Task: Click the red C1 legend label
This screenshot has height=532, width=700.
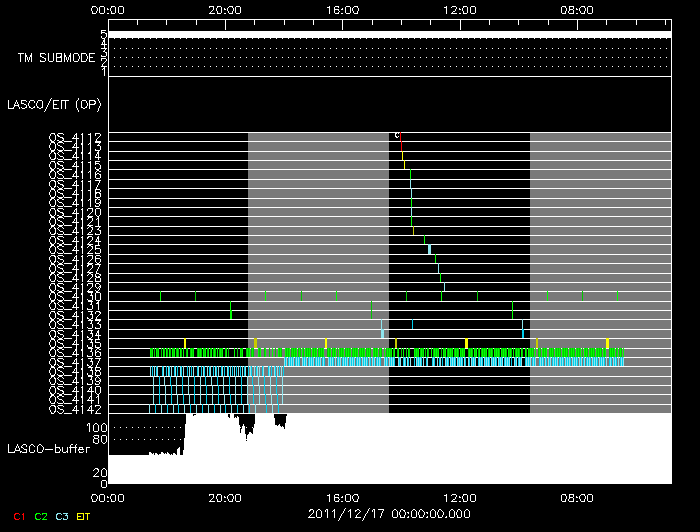Action: coord(19,516)
